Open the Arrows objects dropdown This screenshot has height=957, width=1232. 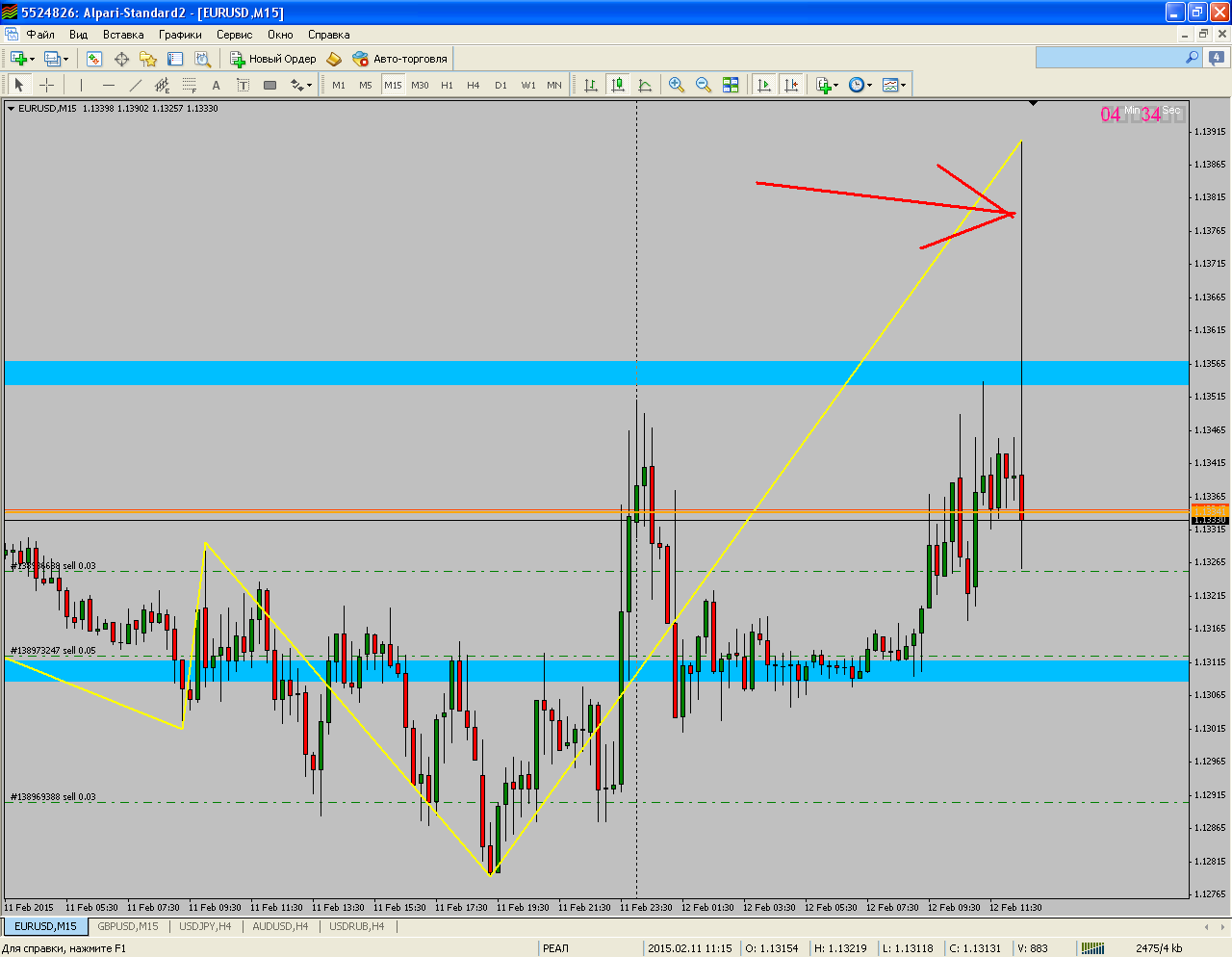pos(301,85)
